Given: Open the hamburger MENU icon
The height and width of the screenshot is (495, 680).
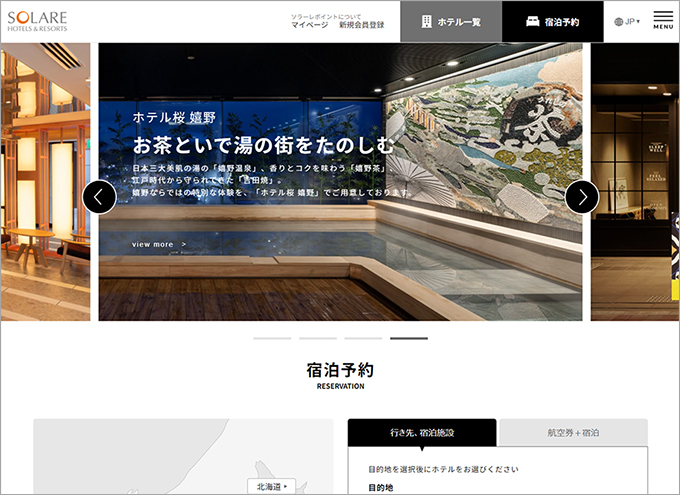Looking at the screenshot, I should pos(663,20).
